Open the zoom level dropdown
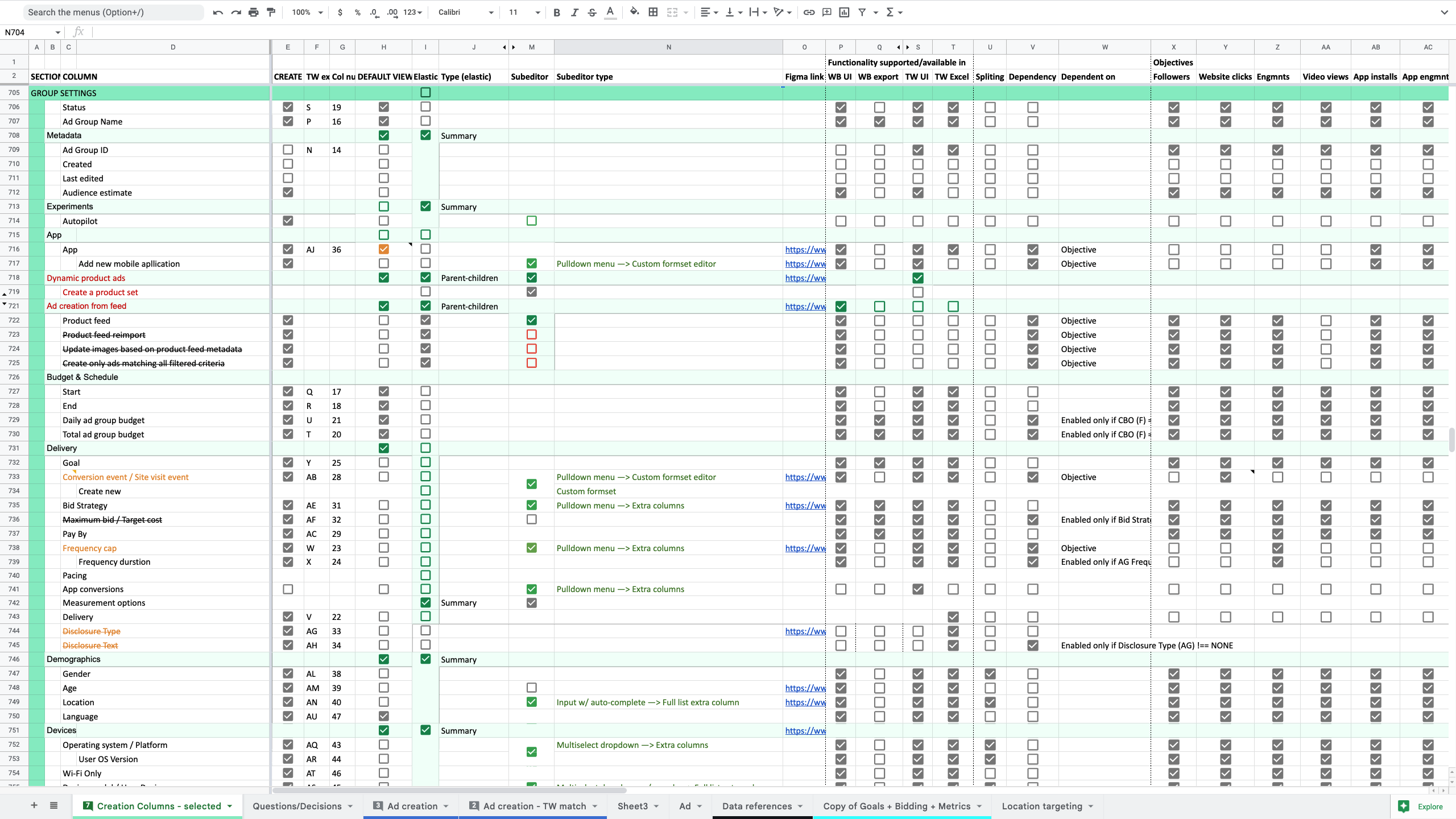 pos(307,12)
